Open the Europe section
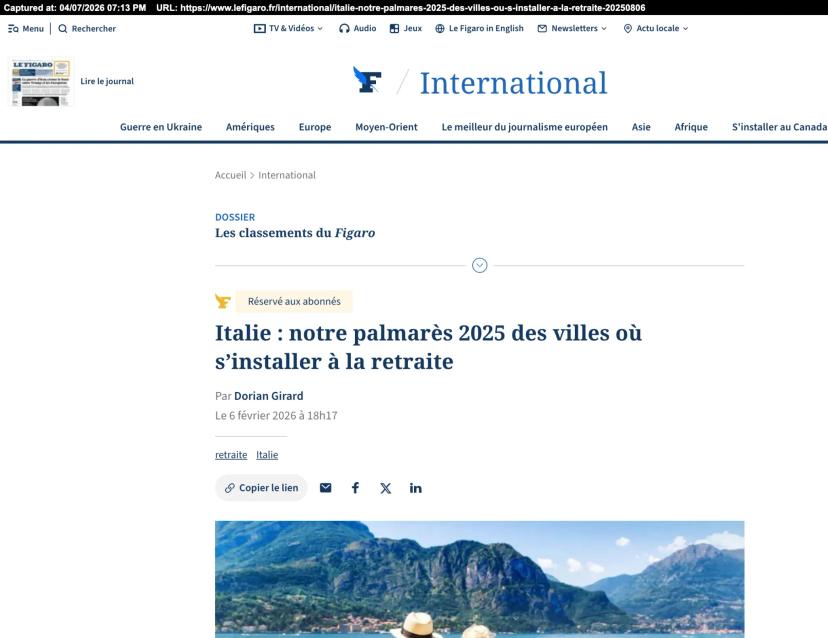 (315, 127)
